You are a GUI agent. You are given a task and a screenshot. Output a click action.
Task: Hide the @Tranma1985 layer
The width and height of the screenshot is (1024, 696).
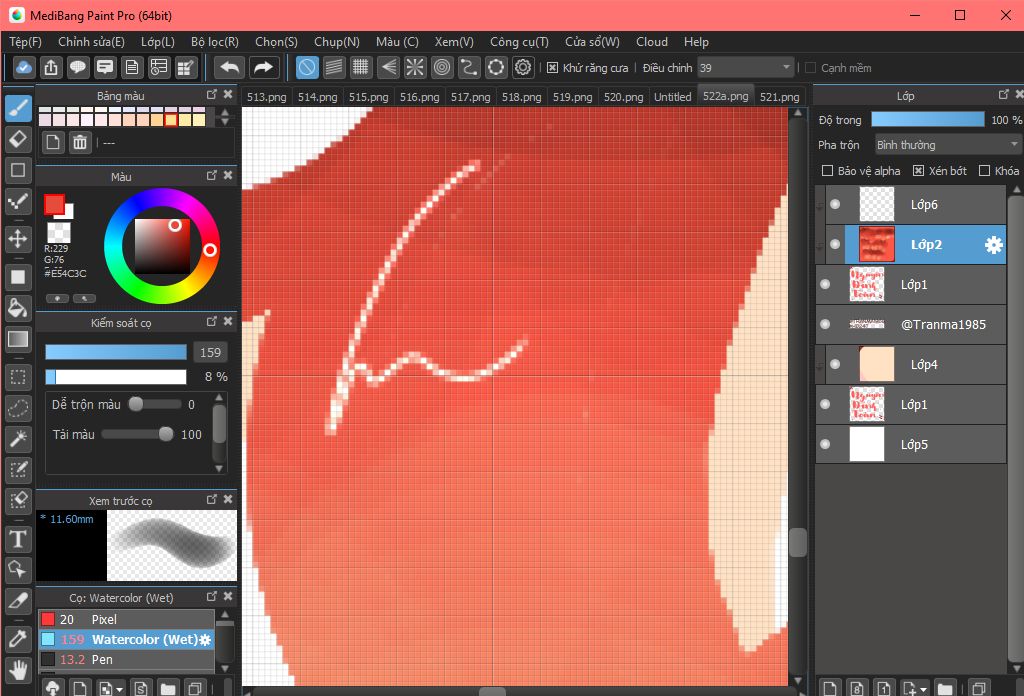825,324
